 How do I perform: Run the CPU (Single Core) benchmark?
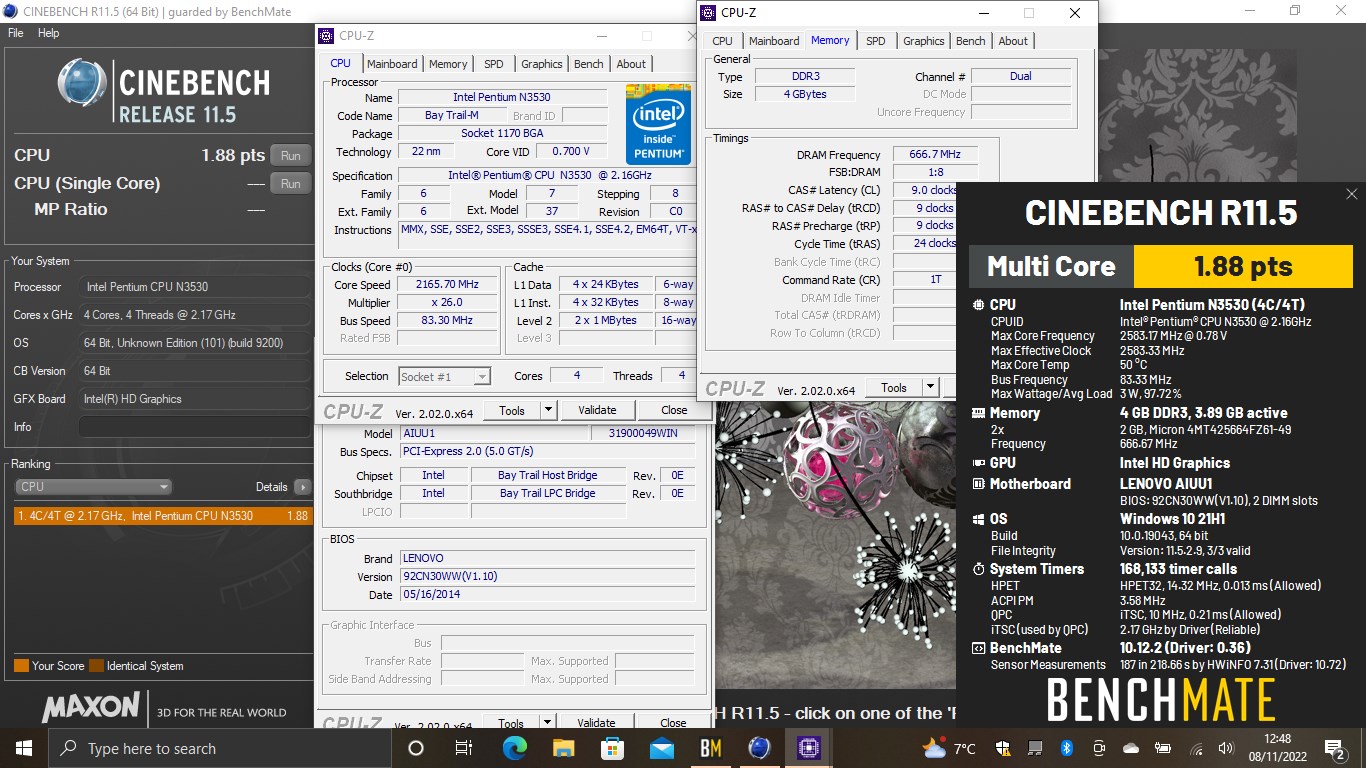(x=291, y=184)
